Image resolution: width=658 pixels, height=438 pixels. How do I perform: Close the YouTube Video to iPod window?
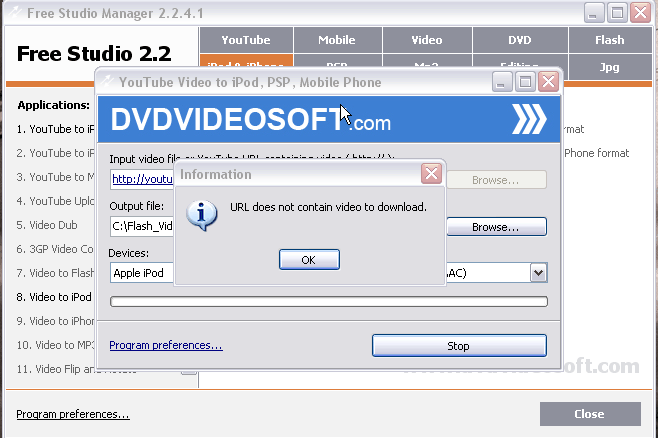point(548,81)
